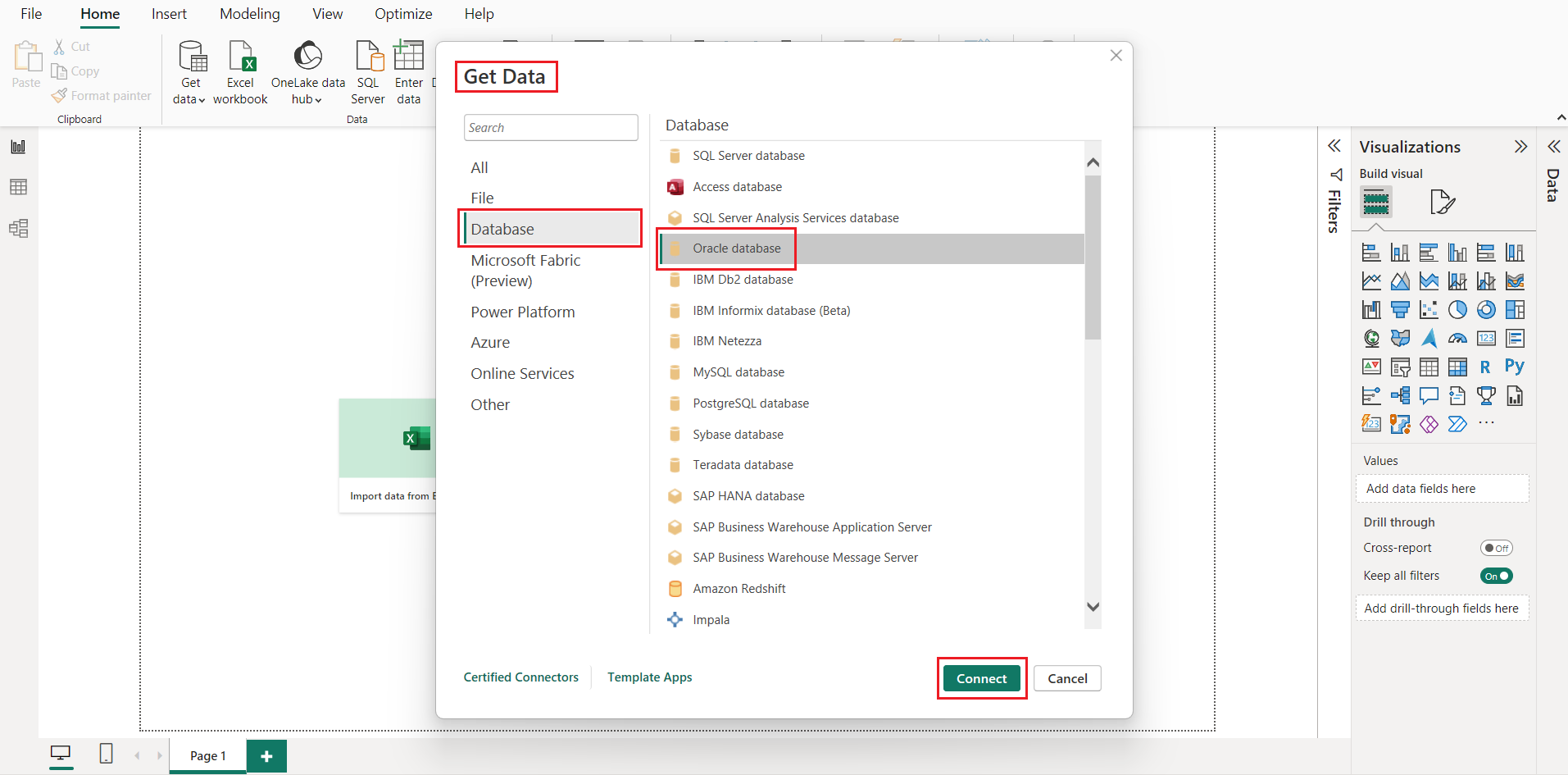Screen dimensions: 1568x775
Task: Expand the Filters pane
Action: pyautogui.click(x=1334, y=146)
